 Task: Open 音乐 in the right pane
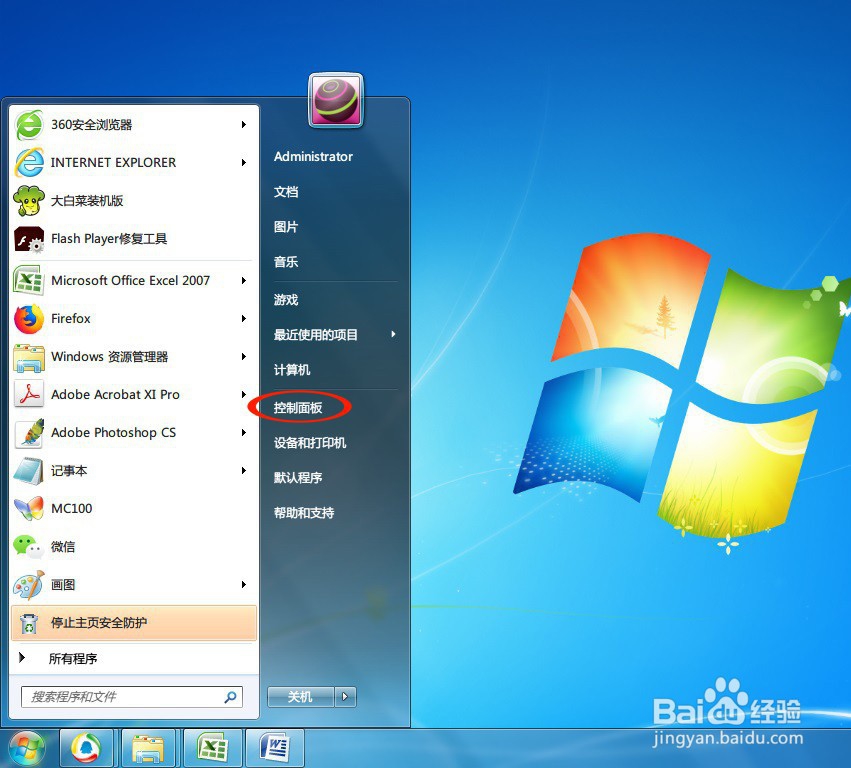tap(286, 262)
